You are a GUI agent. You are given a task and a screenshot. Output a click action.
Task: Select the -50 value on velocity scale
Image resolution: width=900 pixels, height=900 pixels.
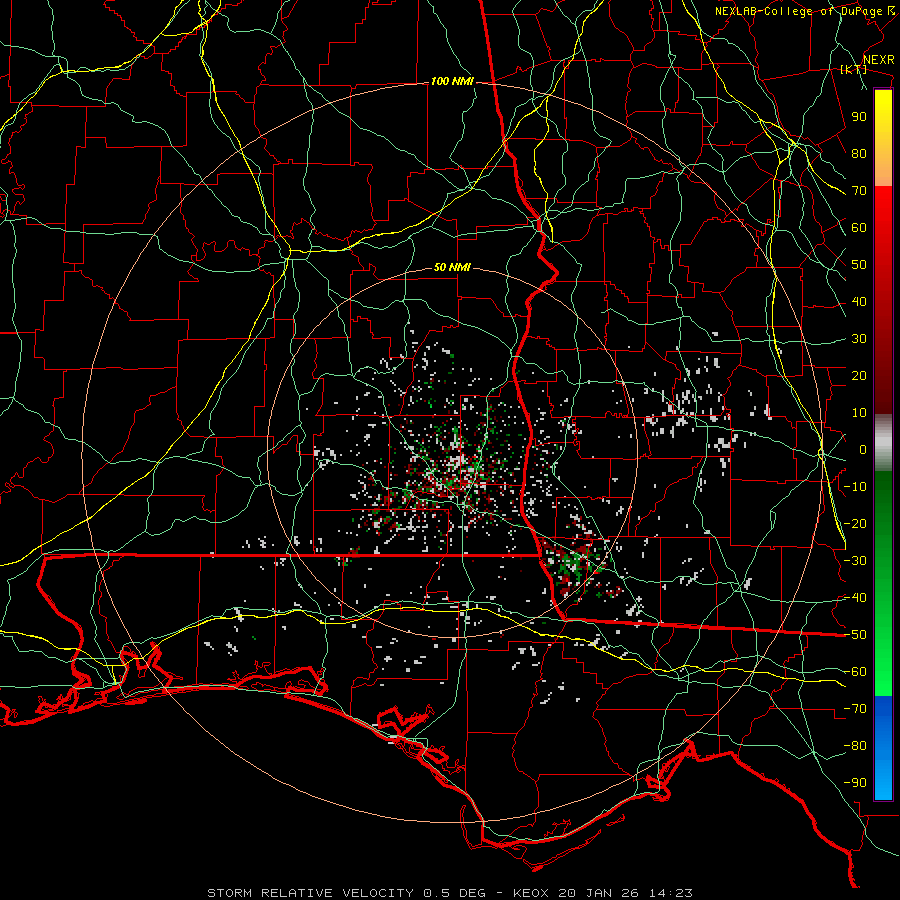[x=855, y=635]
